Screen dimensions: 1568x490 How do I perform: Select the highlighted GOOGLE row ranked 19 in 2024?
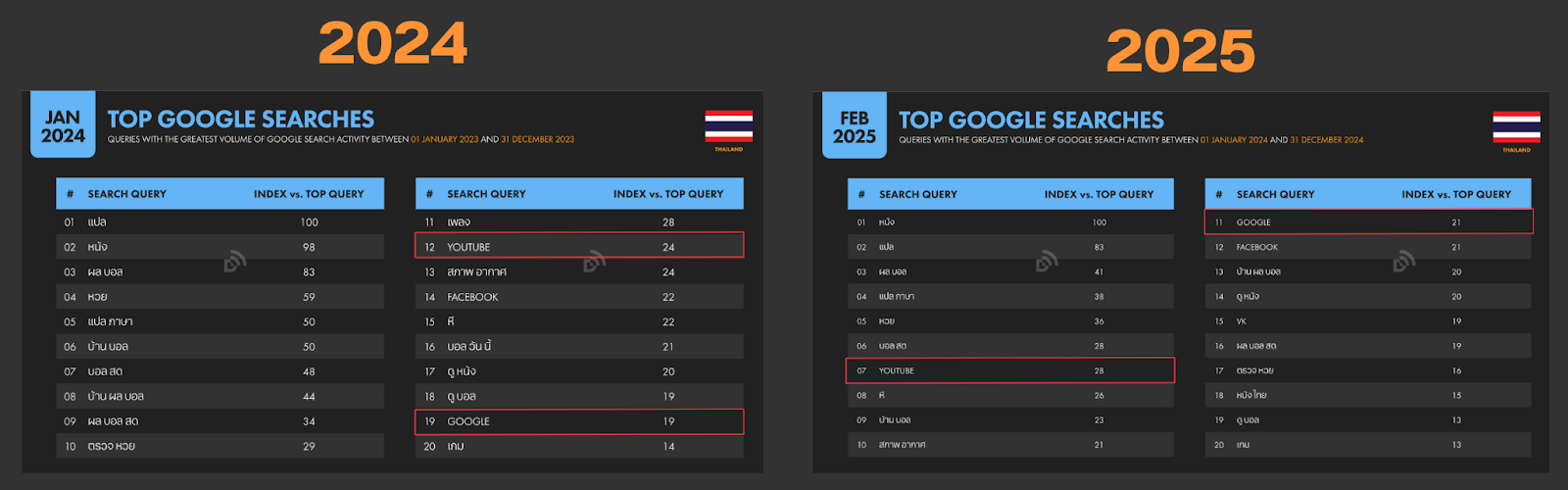(x=578, y=421)
